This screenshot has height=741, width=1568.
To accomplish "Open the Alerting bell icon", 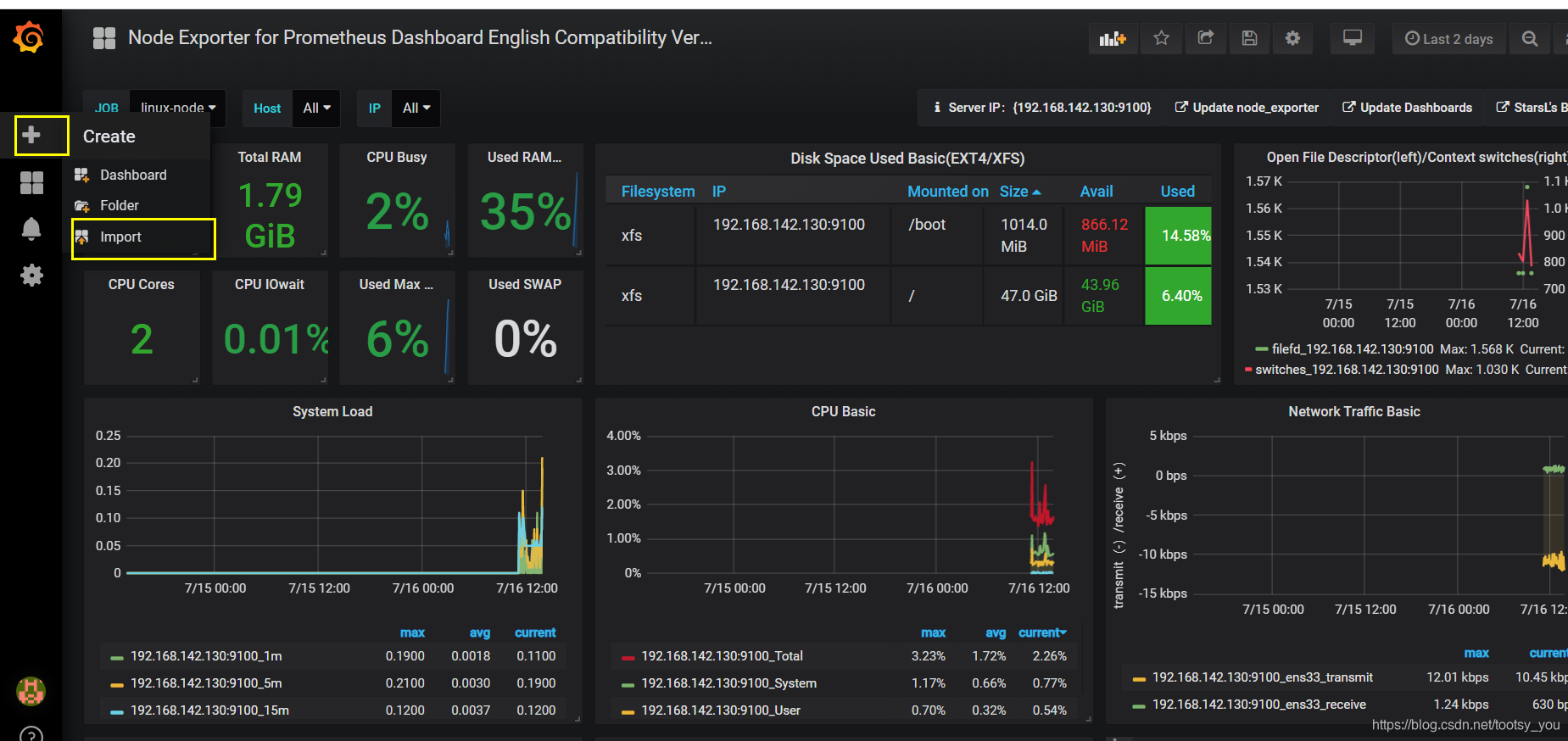I will (31, 229).
